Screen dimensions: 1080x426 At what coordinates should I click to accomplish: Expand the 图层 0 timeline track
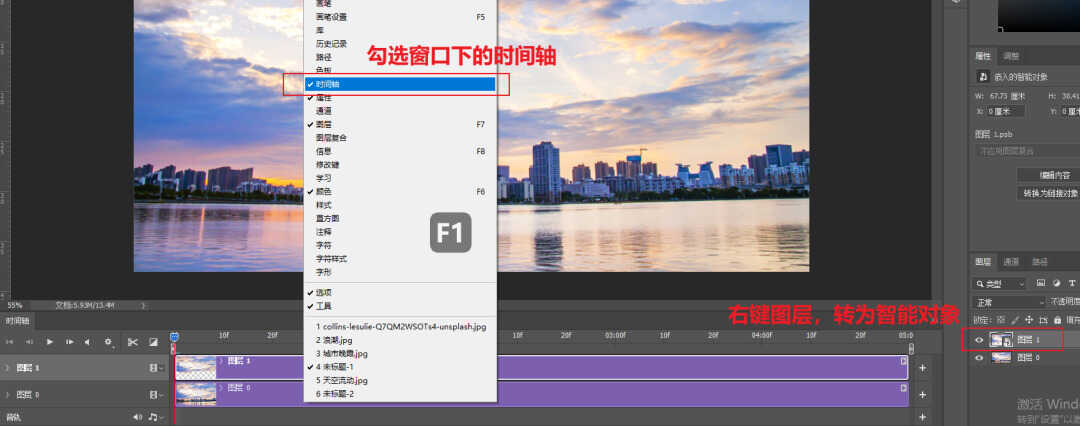coord(8,394)
